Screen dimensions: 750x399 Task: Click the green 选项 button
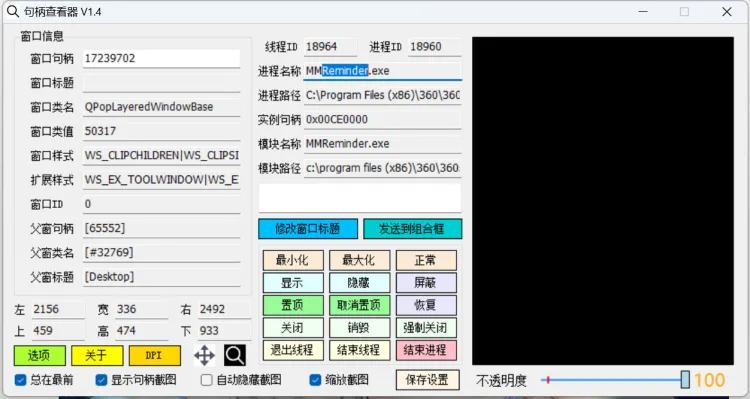click(40, 355)
